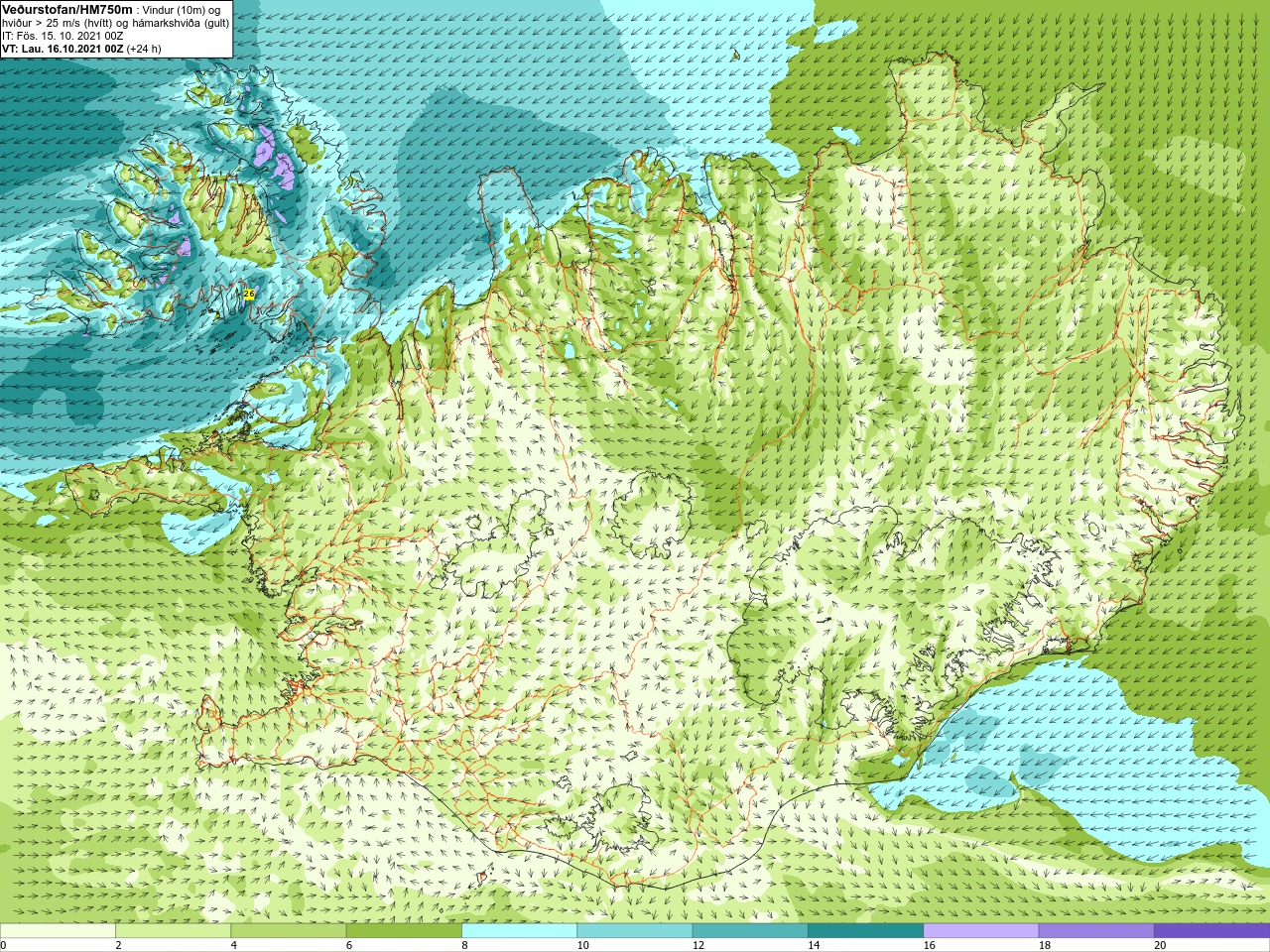Click the legend scale value '8'
Viewport: 1270px width, 952px height.
pyautogui.click(x=464, y=945)
